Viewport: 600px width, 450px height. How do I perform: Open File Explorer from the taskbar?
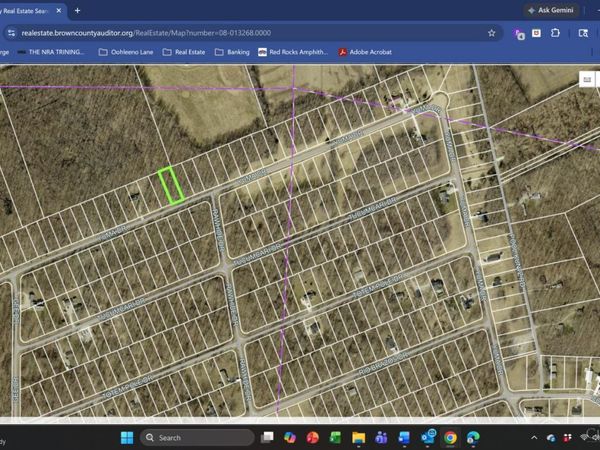[359, 437]
